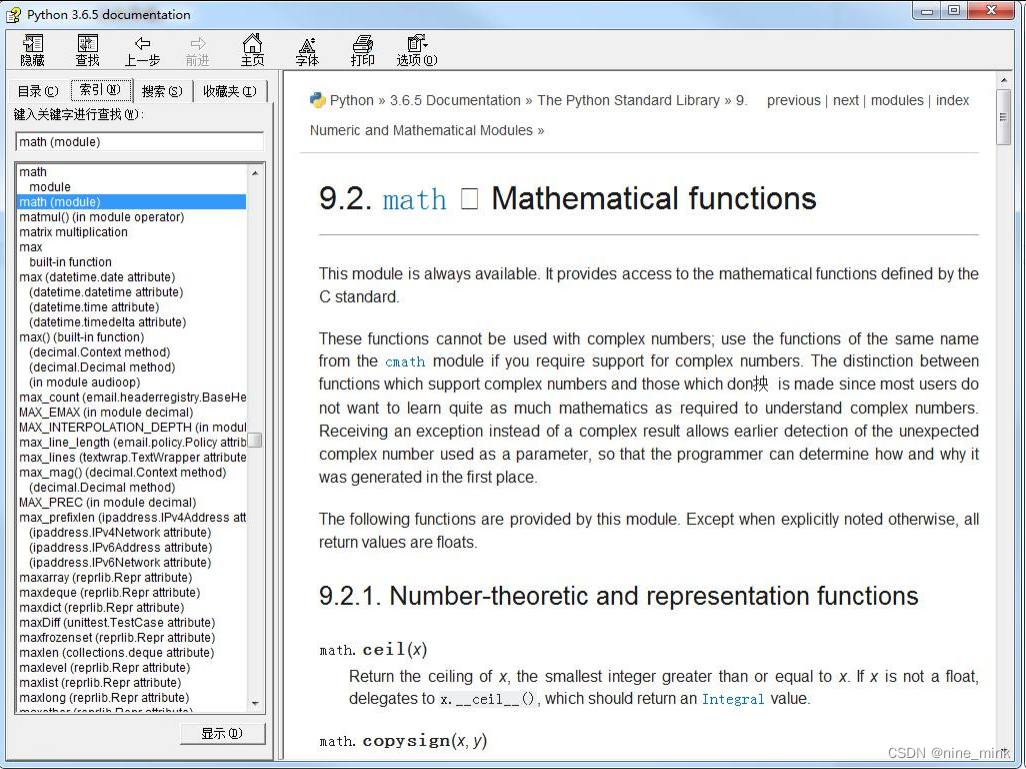Click the Font (字体) toolbar icon

point(307,50)
